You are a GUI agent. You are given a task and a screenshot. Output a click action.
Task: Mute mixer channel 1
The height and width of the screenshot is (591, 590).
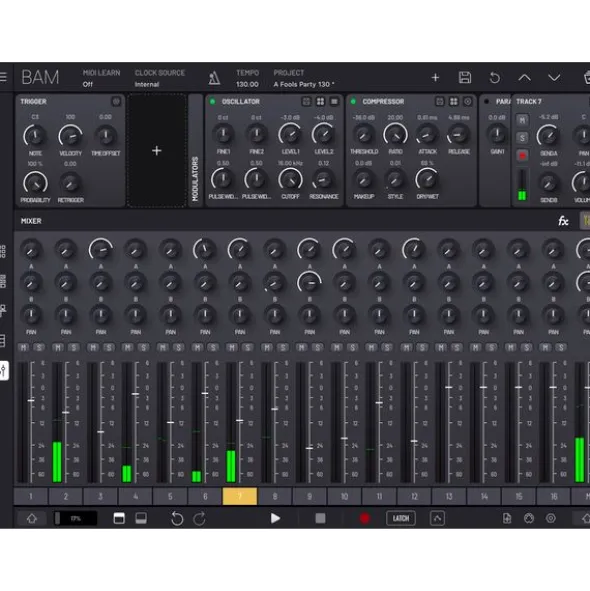(x=23, y=348)
